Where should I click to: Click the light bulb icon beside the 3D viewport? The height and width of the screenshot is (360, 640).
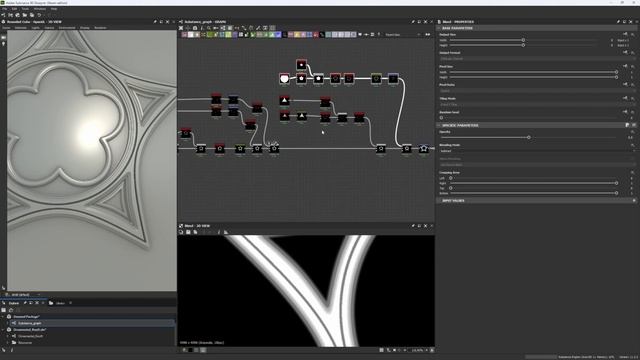[x=4, y=44]
